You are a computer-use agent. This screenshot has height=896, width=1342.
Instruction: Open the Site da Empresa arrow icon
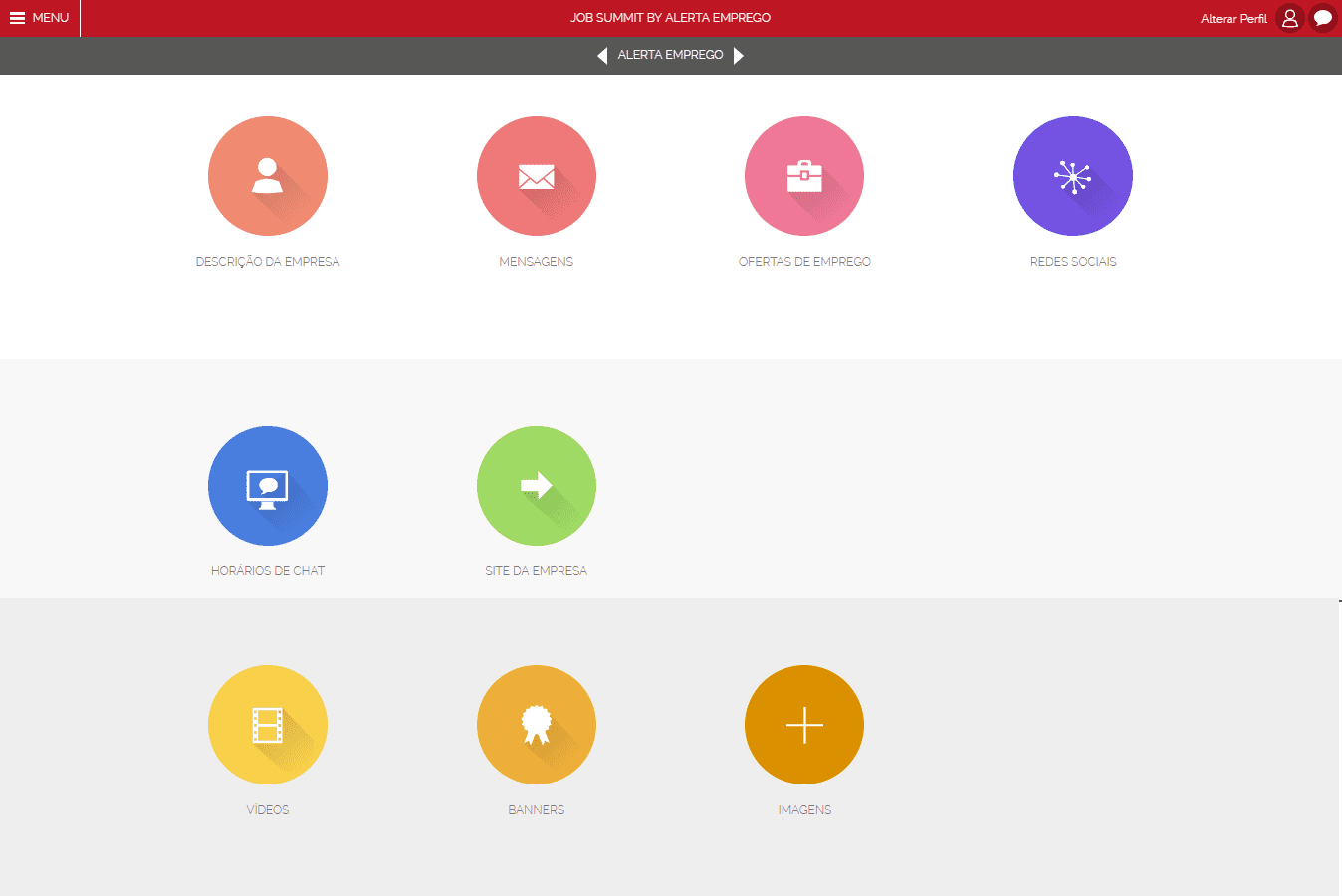(537, 486)
